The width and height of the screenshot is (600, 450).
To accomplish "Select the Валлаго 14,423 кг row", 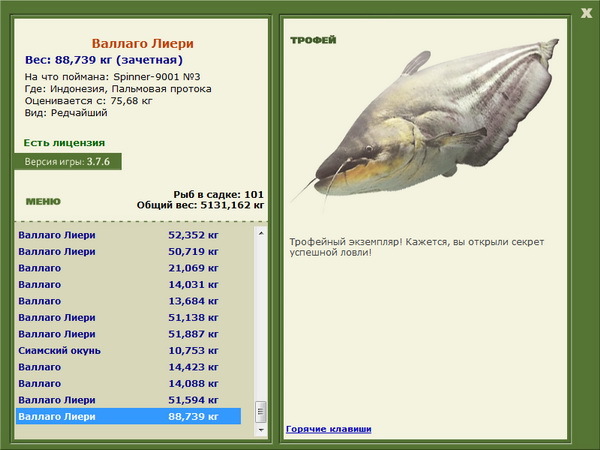I will [129, 367].
